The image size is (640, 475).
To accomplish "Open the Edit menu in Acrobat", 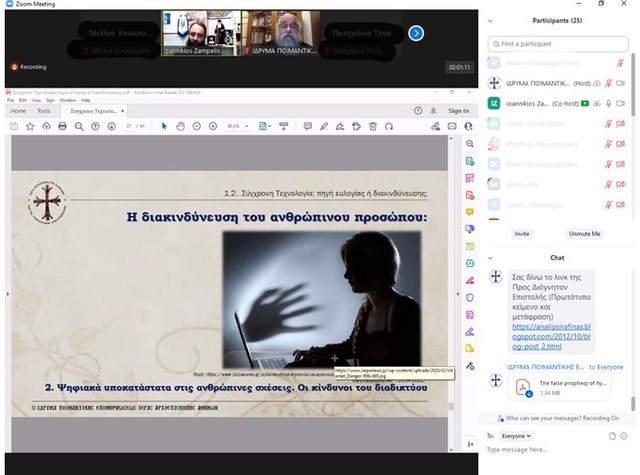I will click(x=23, y=100).
